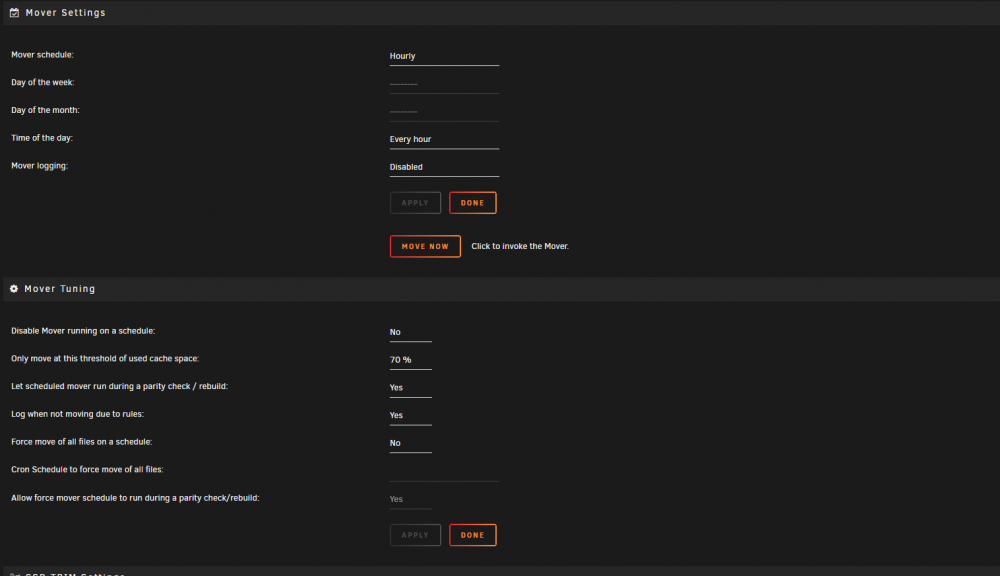Image resolution: width=1000 pixels, height=576 pixels.
Task: Click the 'Time of the day:' label
Action: 42,138
